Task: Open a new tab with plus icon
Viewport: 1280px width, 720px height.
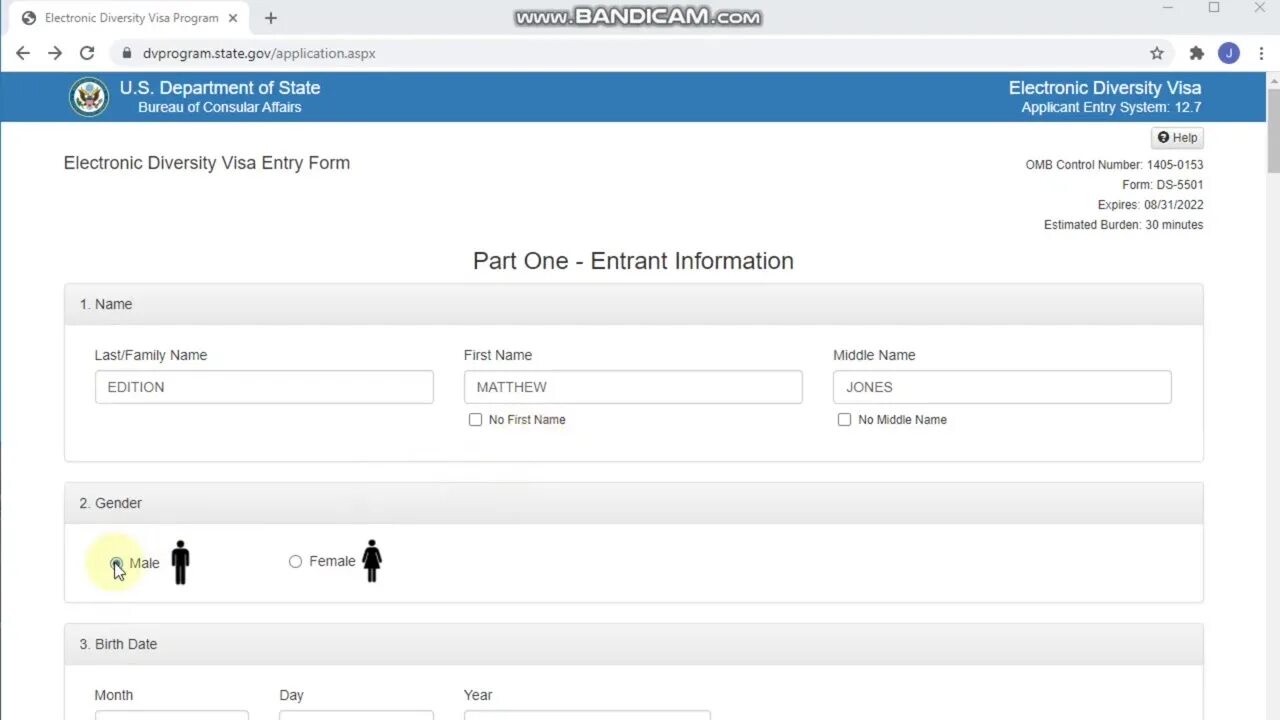Action: pos(270,18)
